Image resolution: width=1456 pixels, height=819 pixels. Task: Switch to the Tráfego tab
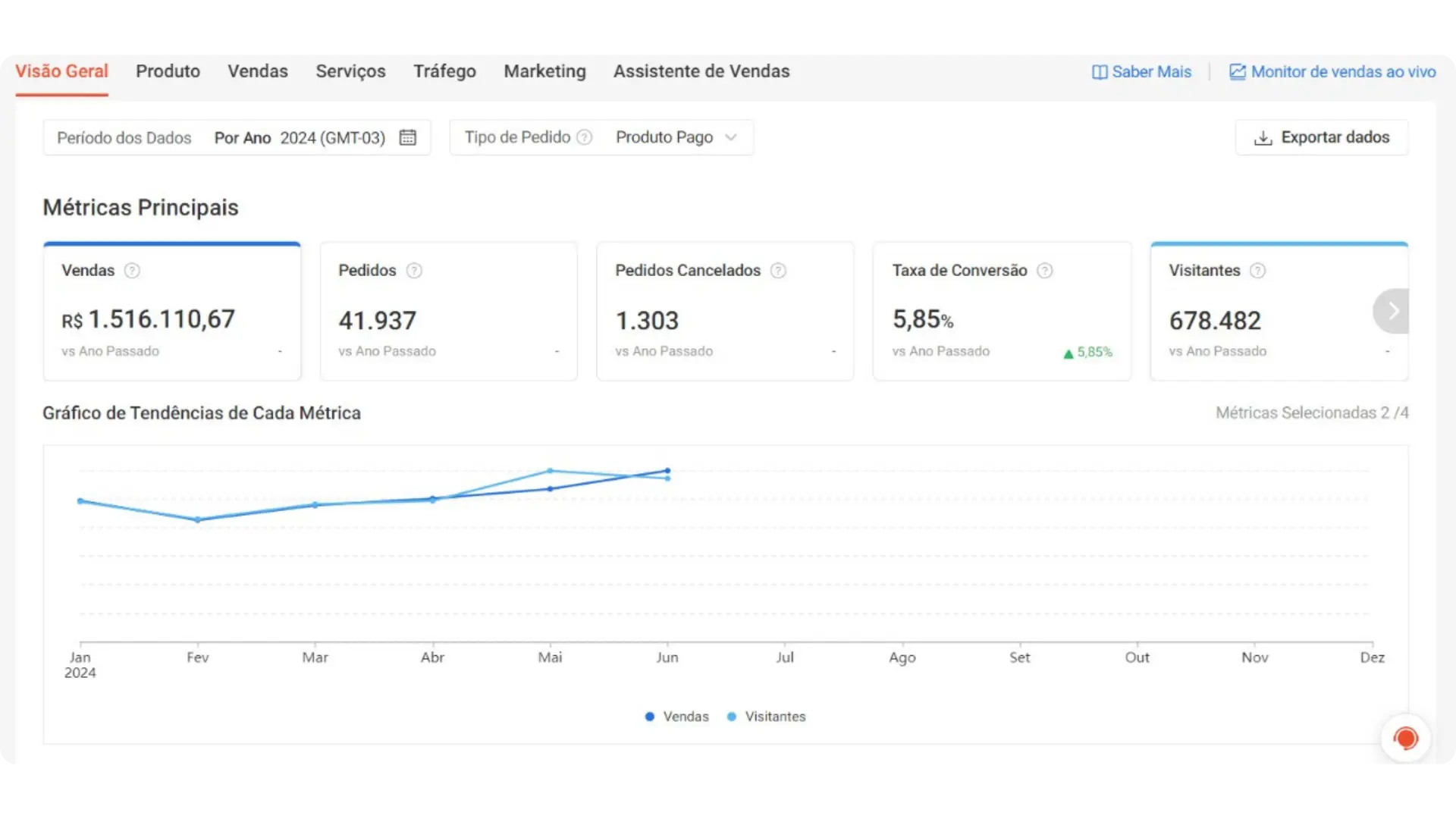pos(444,71)
